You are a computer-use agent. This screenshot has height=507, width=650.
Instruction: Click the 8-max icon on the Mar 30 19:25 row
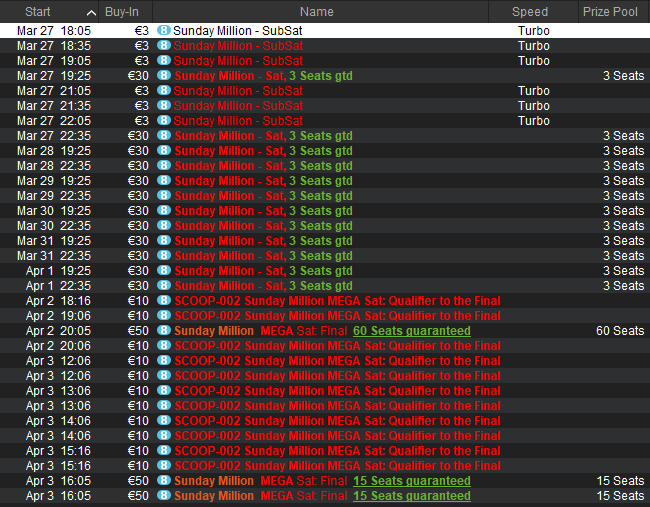point(164,210)
